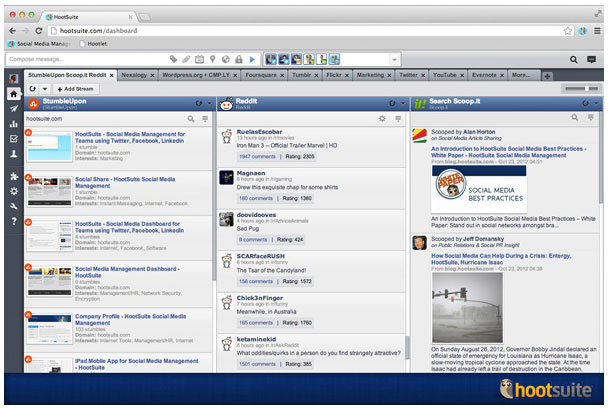
Task: Add a new tab with the plus button
Action: (547, 76)
